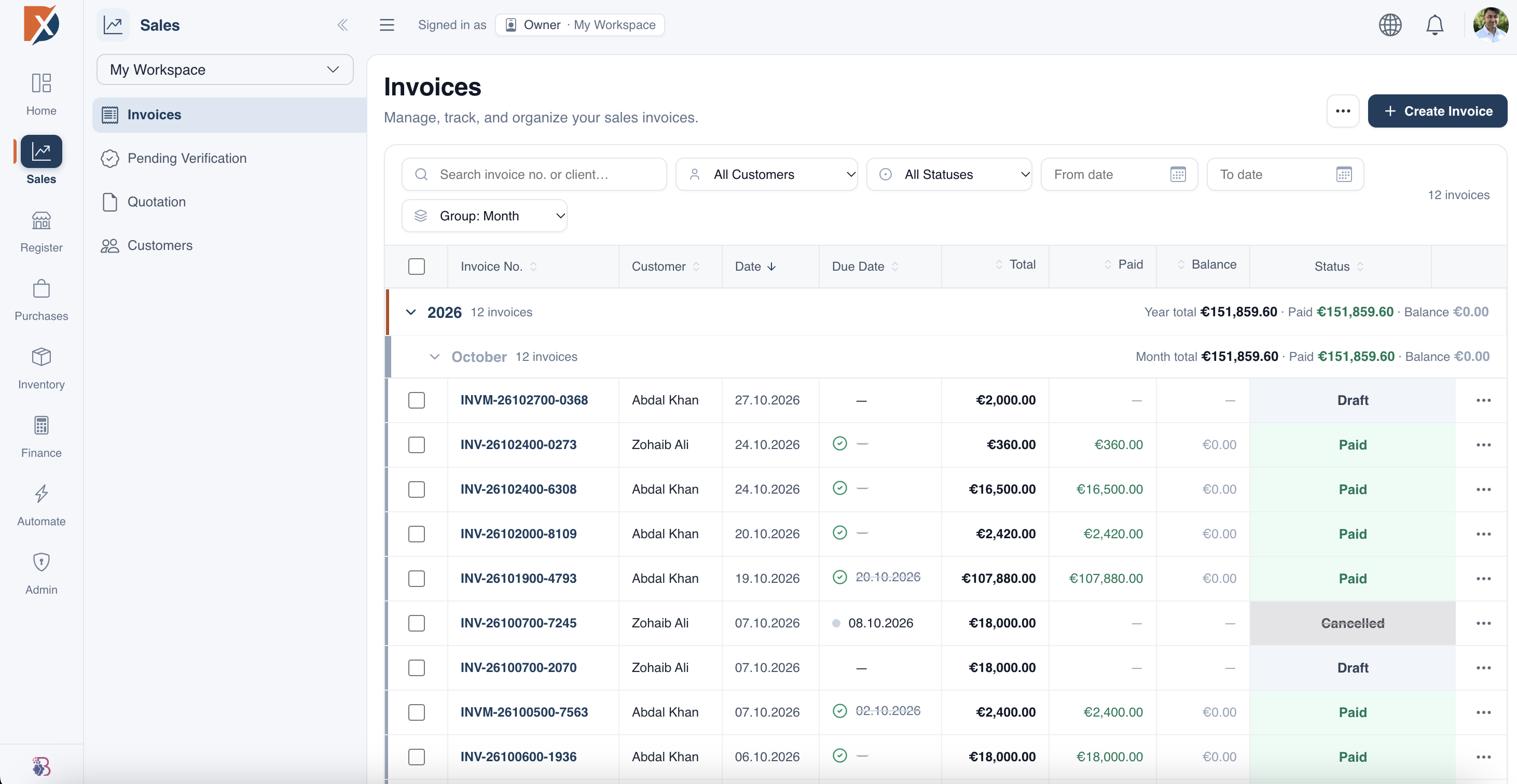Open the My Workspace dropdown

225,69
